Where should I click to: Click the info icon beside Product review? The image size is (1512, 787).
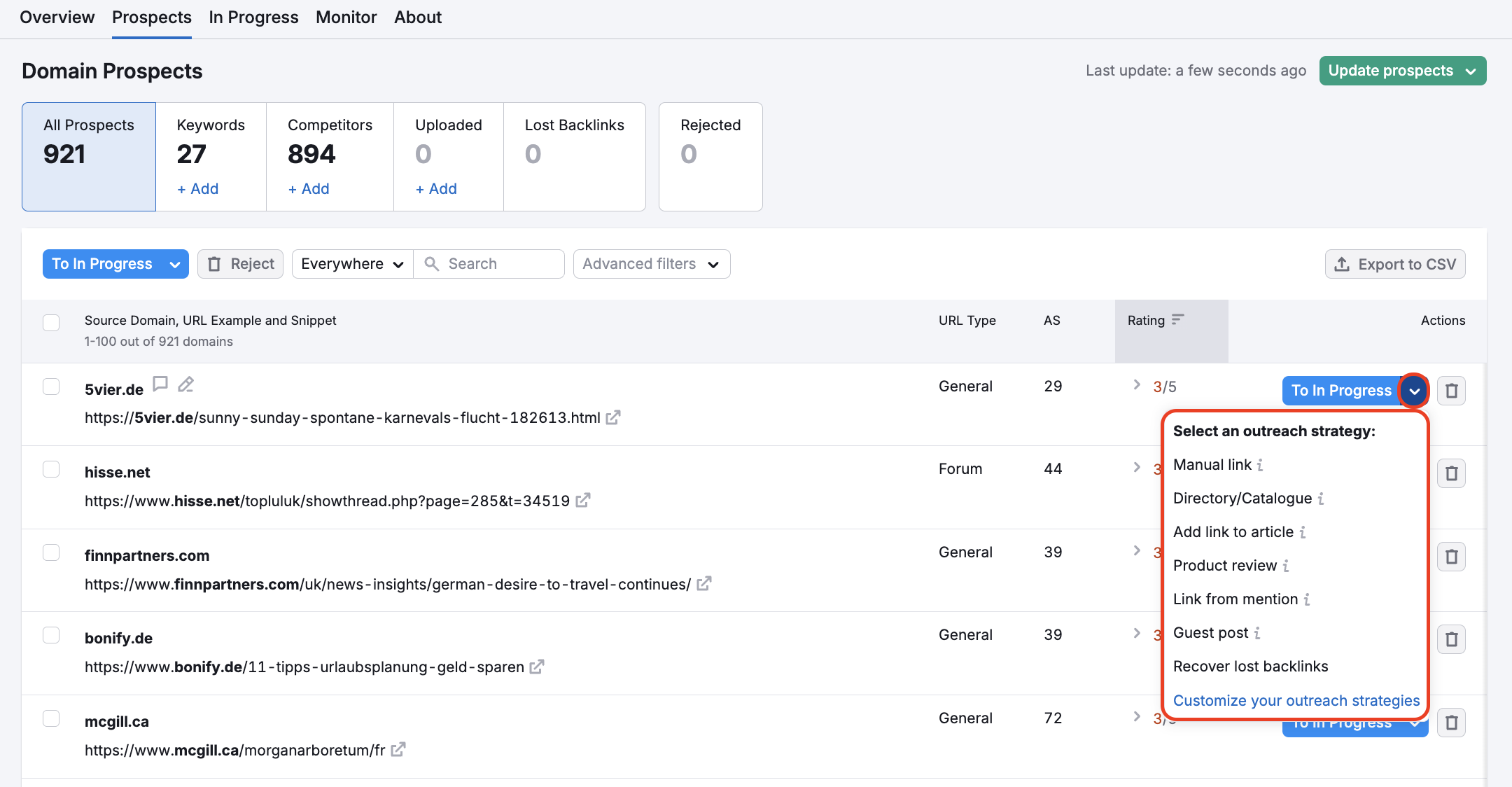point(1287,566)
